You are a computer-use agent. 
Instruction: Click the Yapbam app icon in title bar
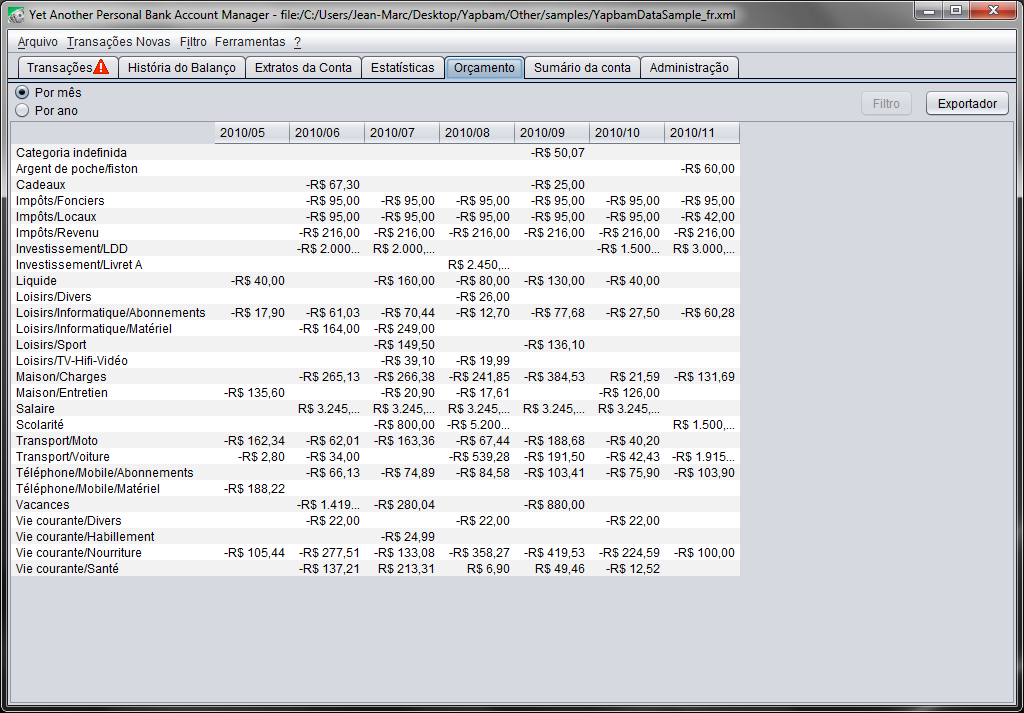[x=17, y=15]
